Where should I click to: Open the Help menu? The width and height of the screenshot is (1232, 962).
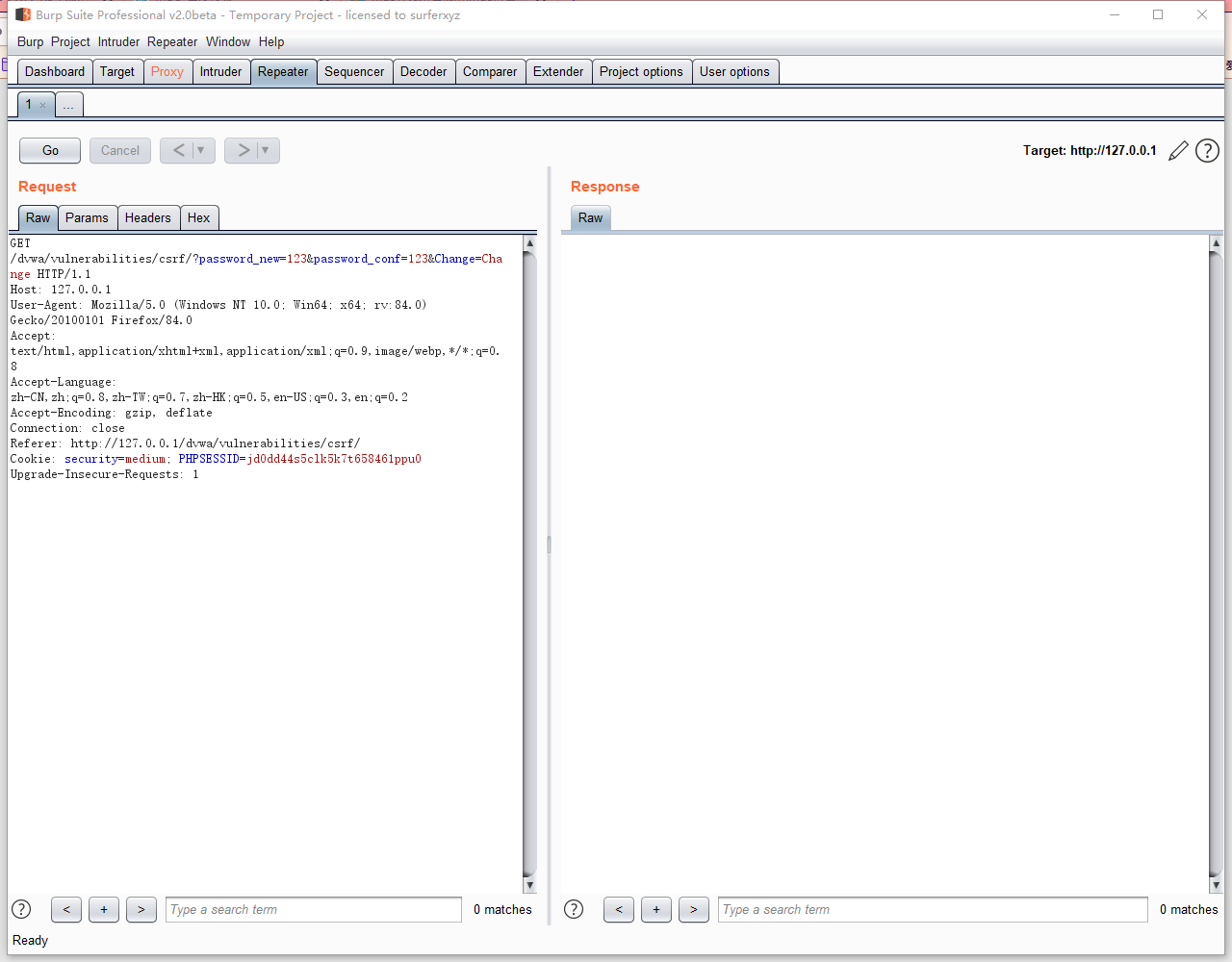(x=271, y=41)
